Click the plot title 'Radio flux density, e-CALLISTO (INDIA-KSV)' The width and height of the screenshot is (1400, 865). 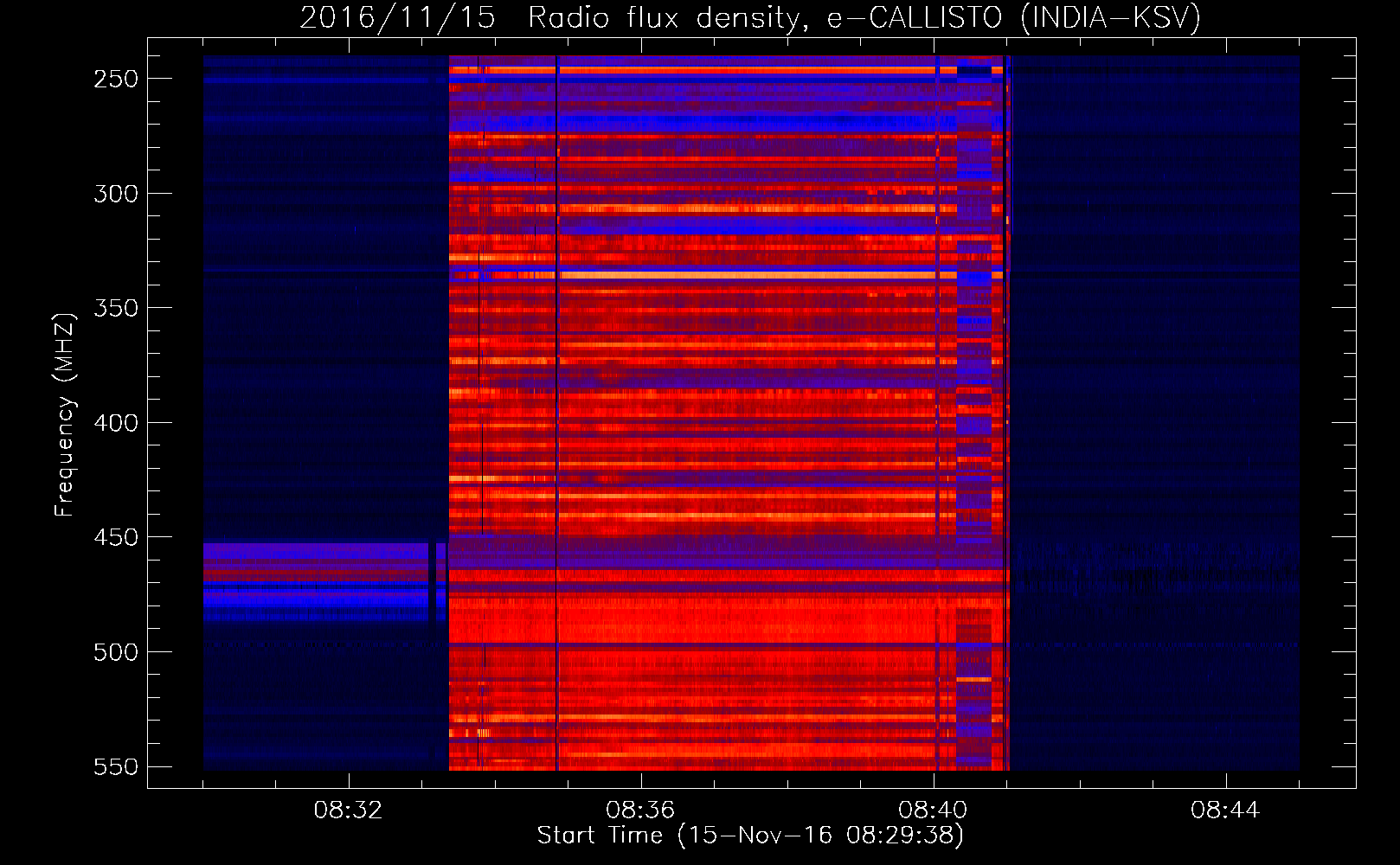point(864,17)
